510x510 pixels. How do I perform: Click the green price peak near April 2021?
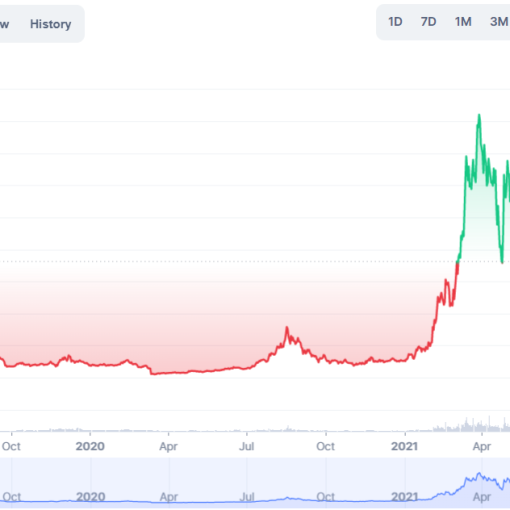click(479, 115)
